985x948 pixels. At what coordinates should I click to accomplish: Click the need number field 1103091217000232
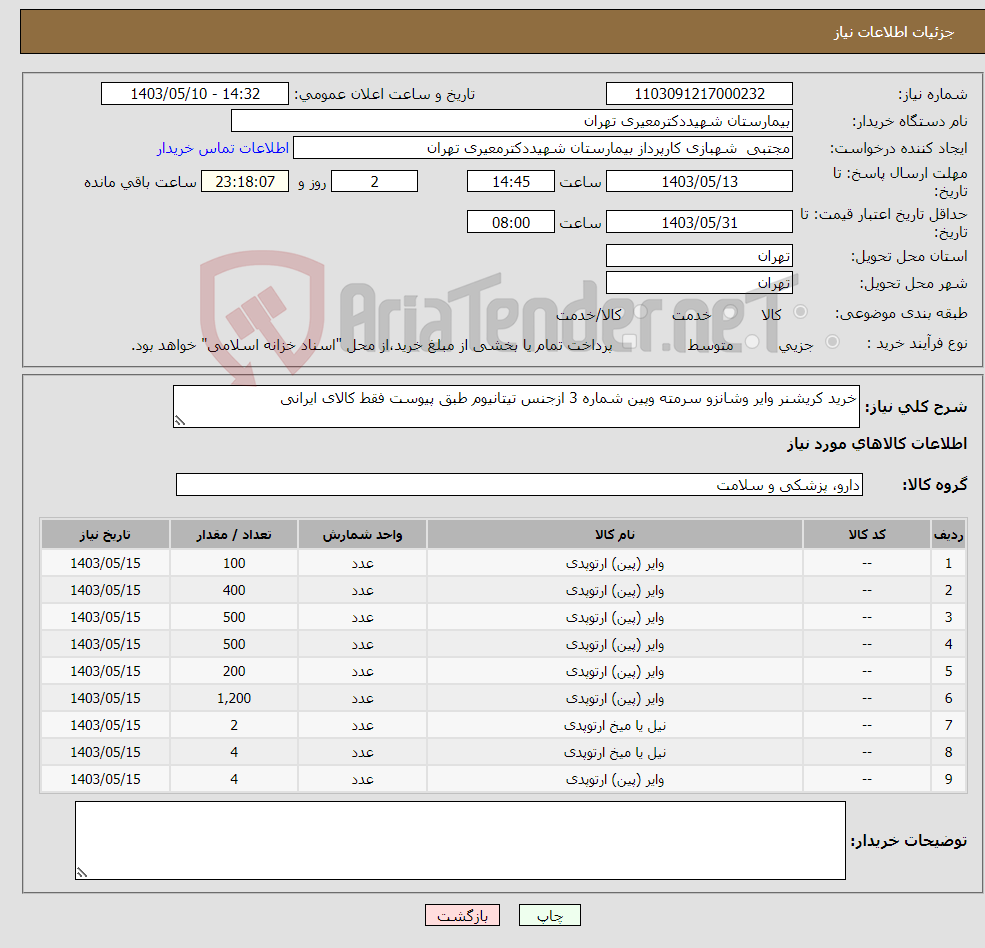pos(699,94)
